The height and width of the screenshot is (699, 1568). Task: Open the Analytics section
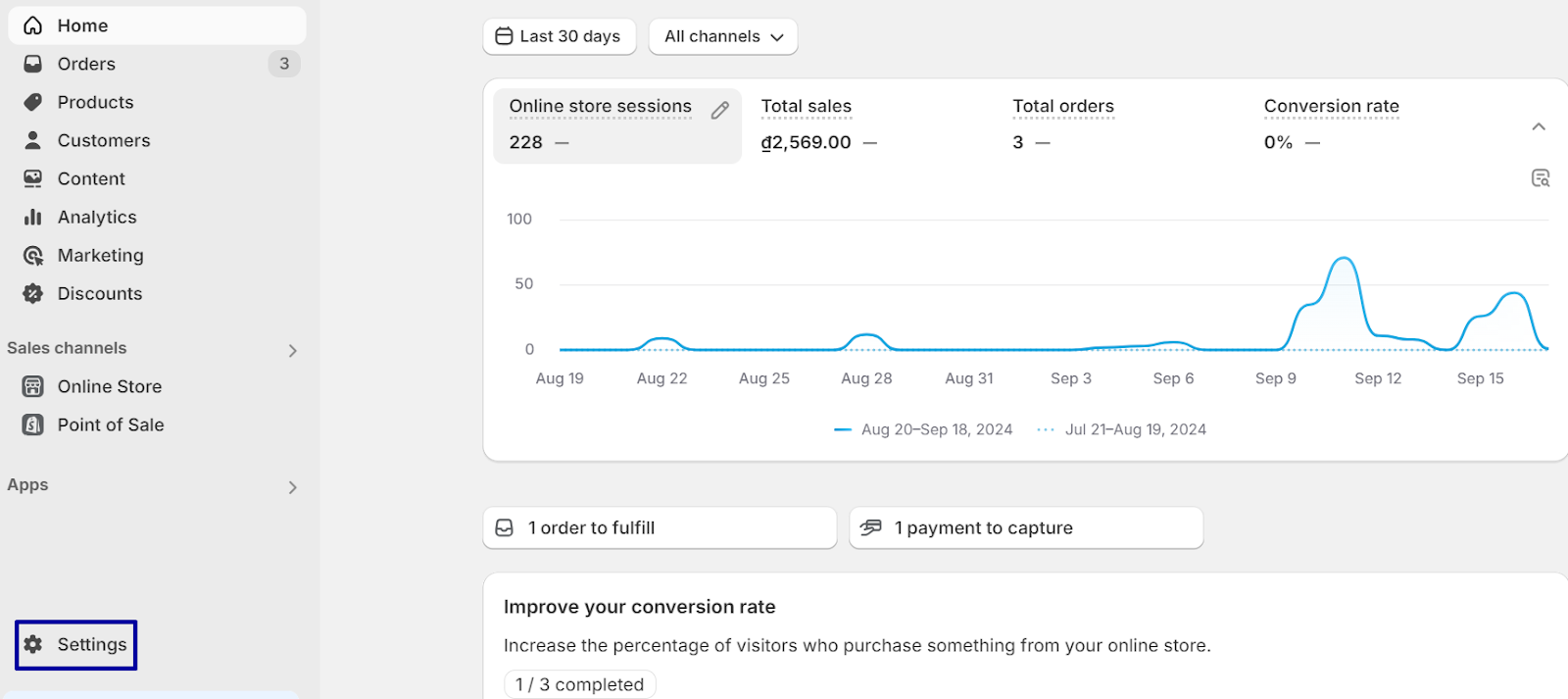click(x=157, y=217)
